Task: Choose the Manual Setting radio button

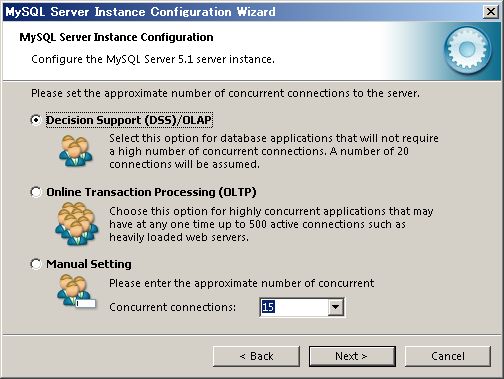Action: pos(36,264)
